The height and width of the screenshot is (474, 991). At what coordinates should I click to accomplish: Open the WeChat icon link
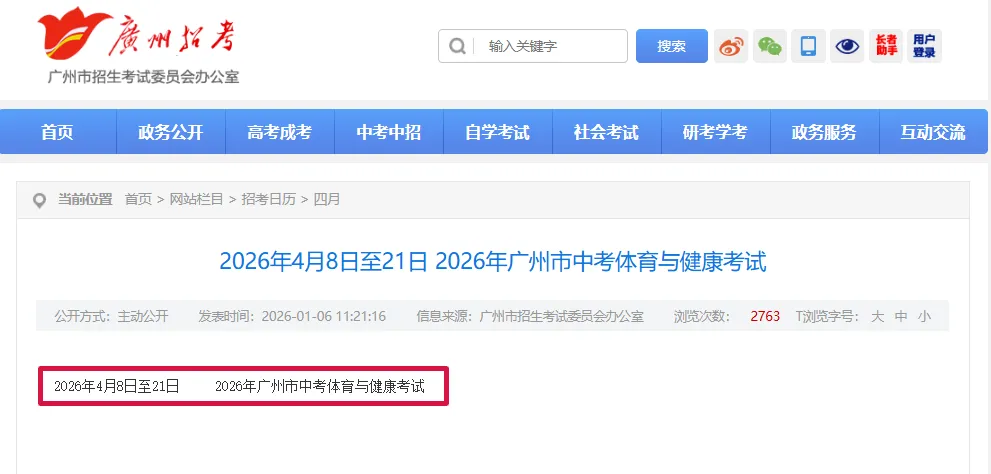[x=770, y=46]
